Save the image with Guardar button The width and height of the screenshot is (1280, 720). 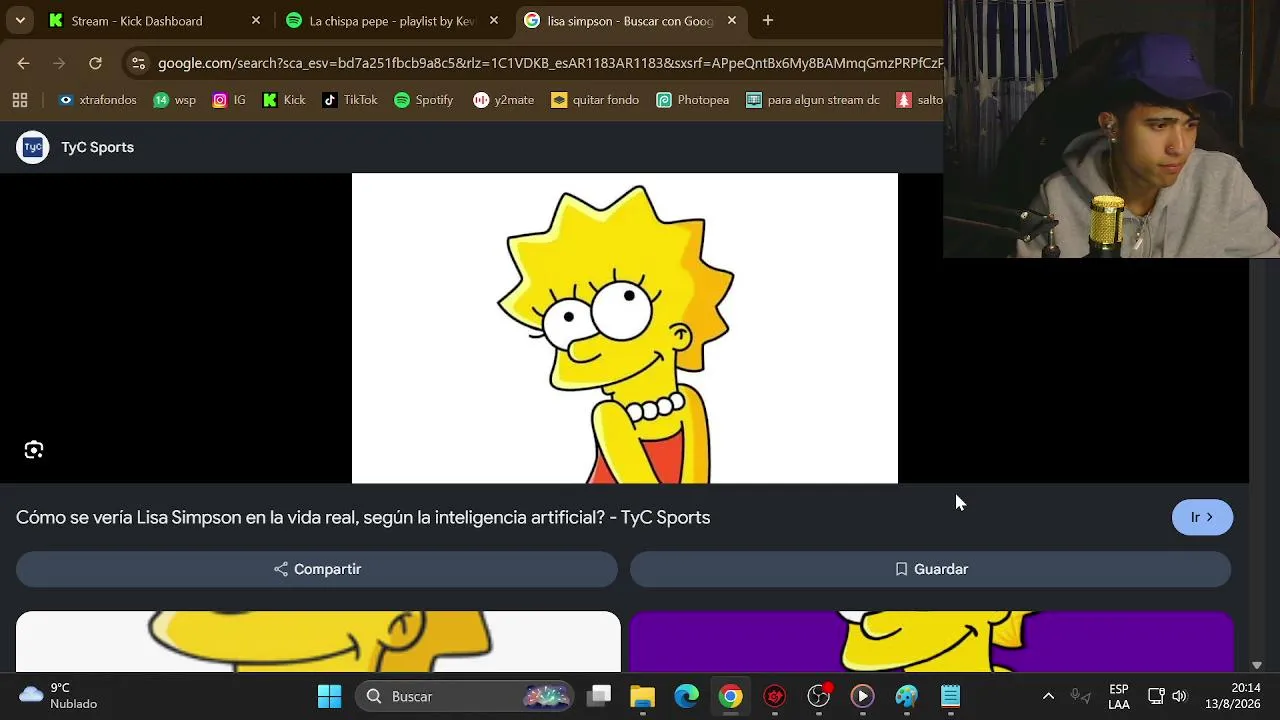(x=930, y=569)
